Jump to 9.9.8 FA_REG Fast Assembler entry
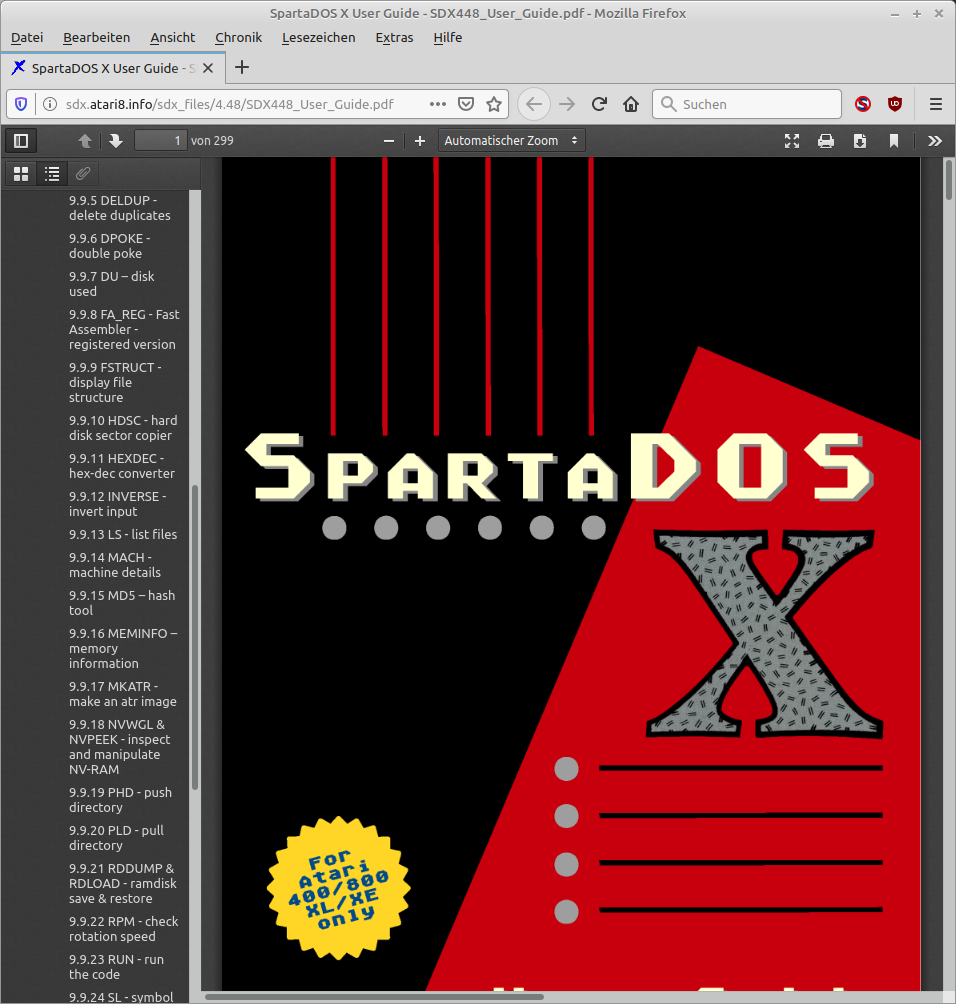The width and height of the screenshot is (956, 1004). (124, 329)
